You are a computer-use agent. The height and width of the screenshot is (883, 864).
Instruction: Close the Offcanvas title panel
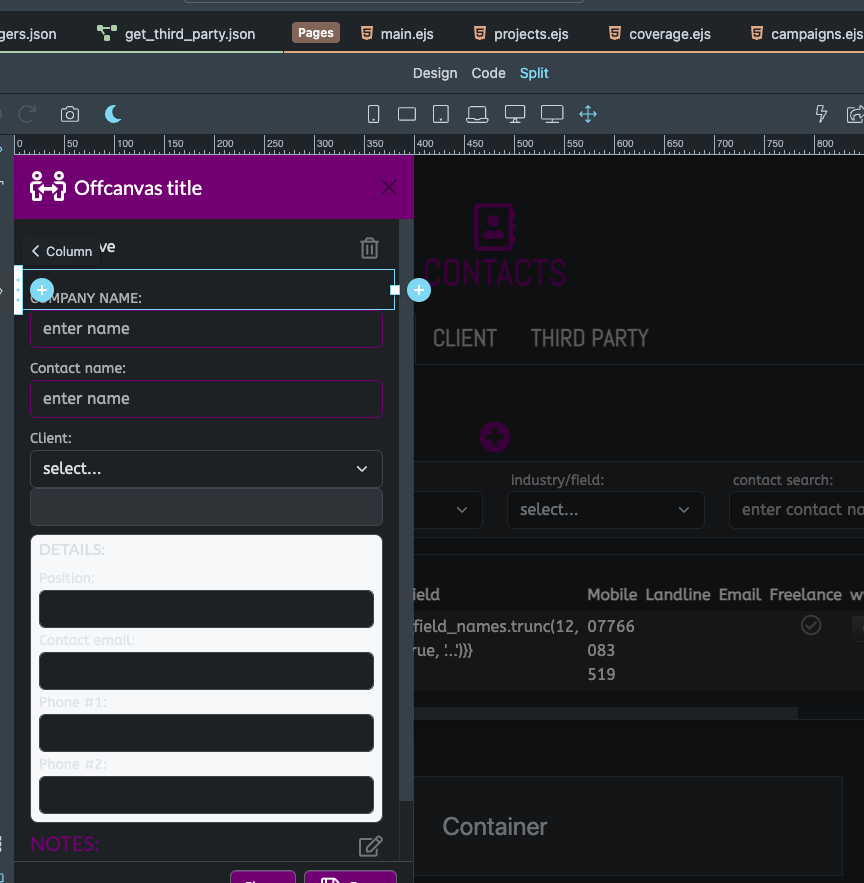(389, 187)
